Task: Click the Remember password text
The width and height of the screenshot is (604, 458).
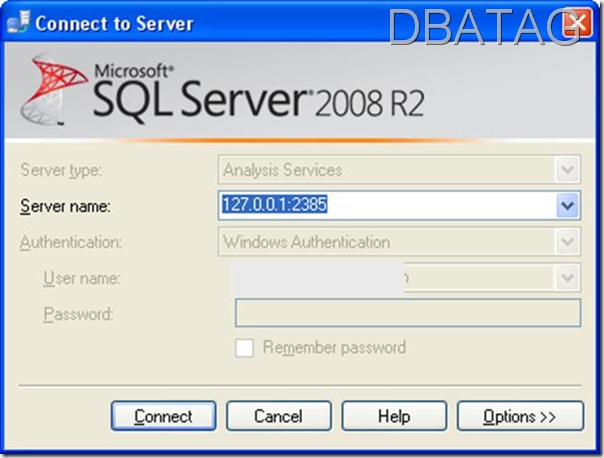Action: click(334, 347)
